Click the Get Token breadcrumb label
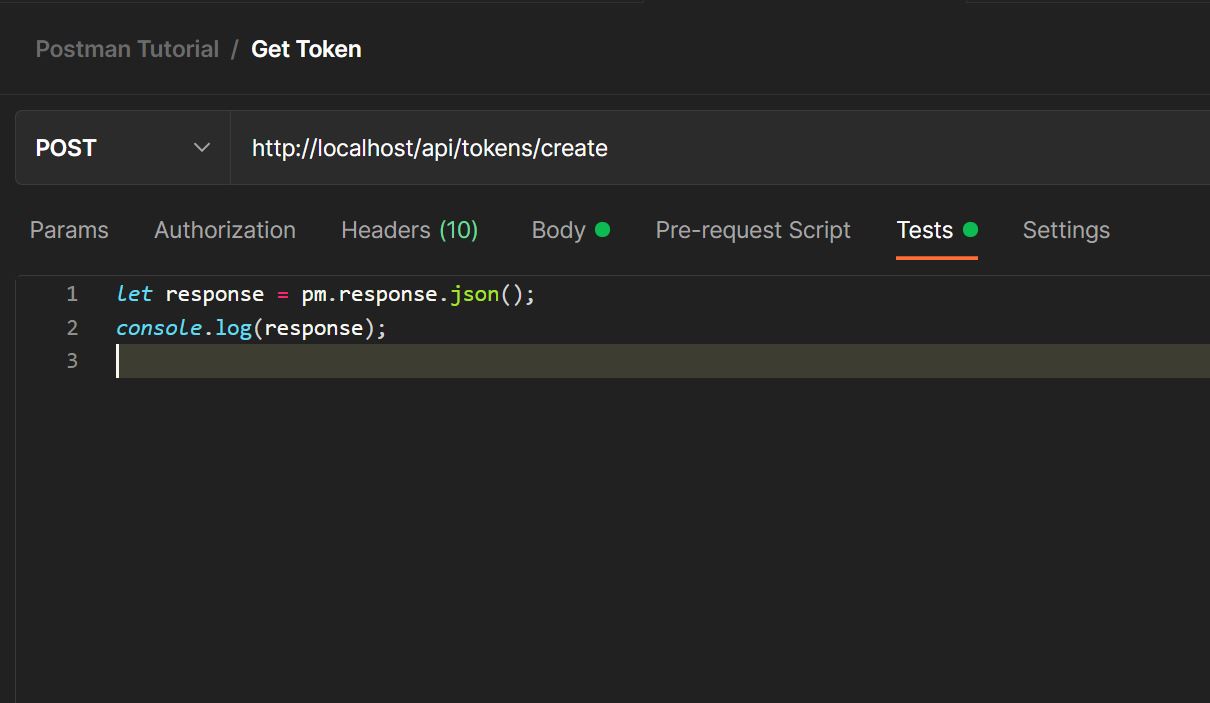The image size is (1210, 703). point(306,48)
